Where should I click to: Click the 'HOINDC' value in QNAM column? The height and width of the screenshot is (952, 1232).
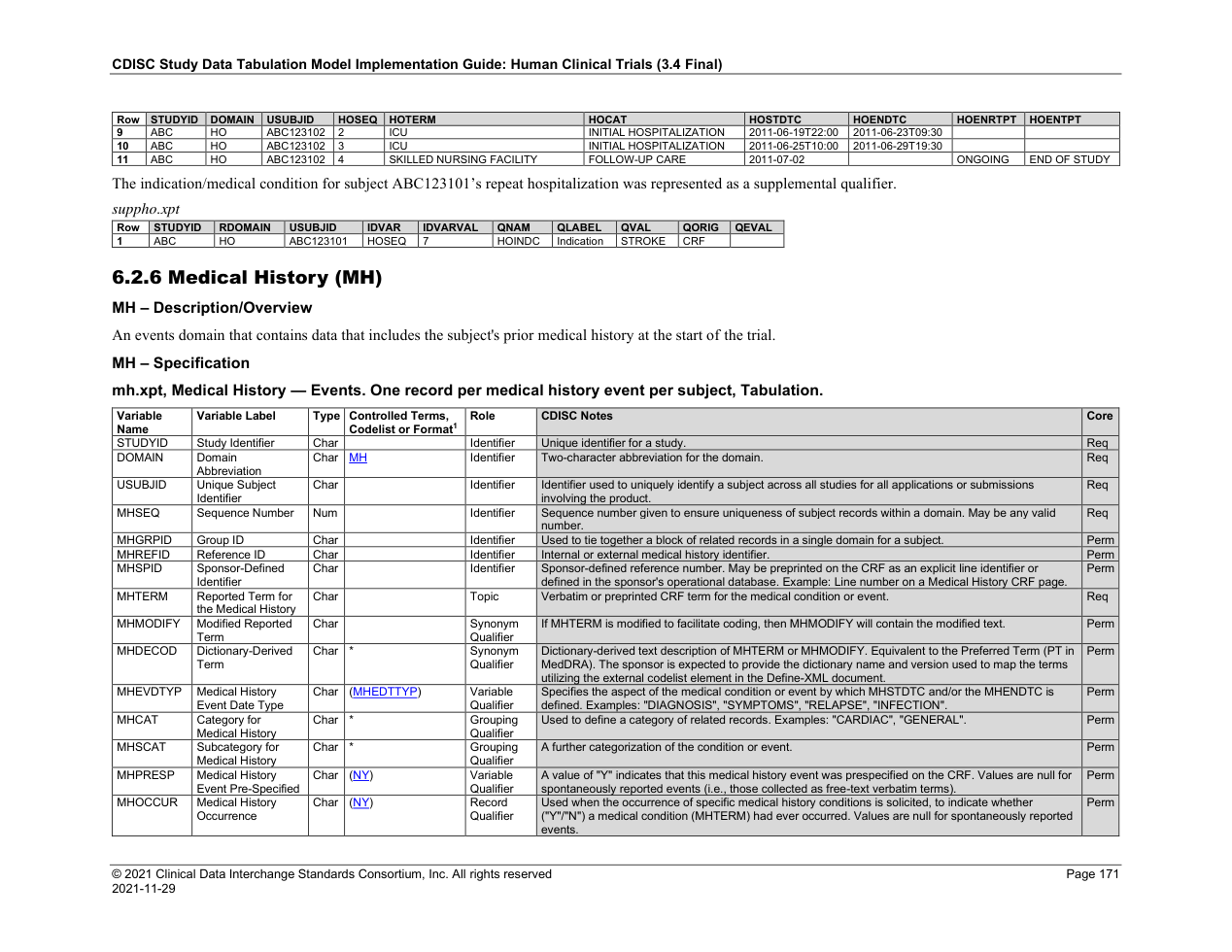(518, 241)
